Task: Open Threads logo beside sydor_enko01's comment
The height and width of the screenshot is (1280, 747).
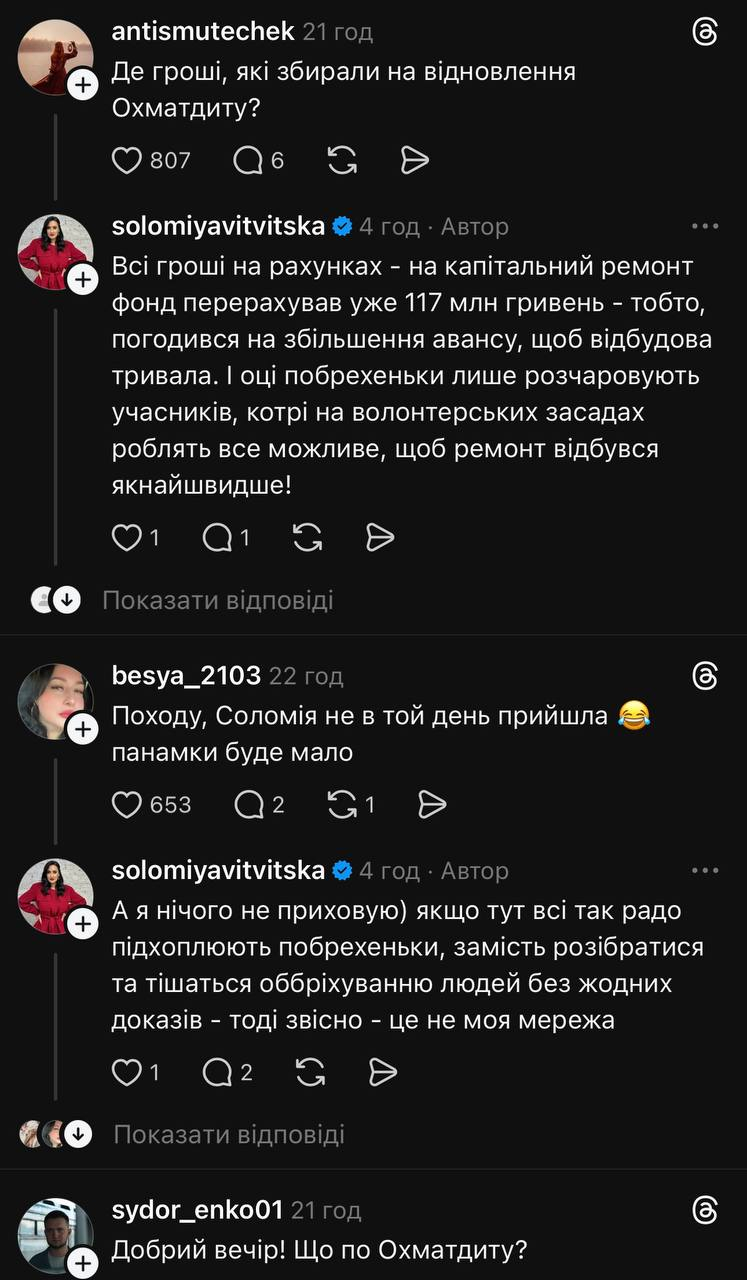Action: [x=705, y=1211]
